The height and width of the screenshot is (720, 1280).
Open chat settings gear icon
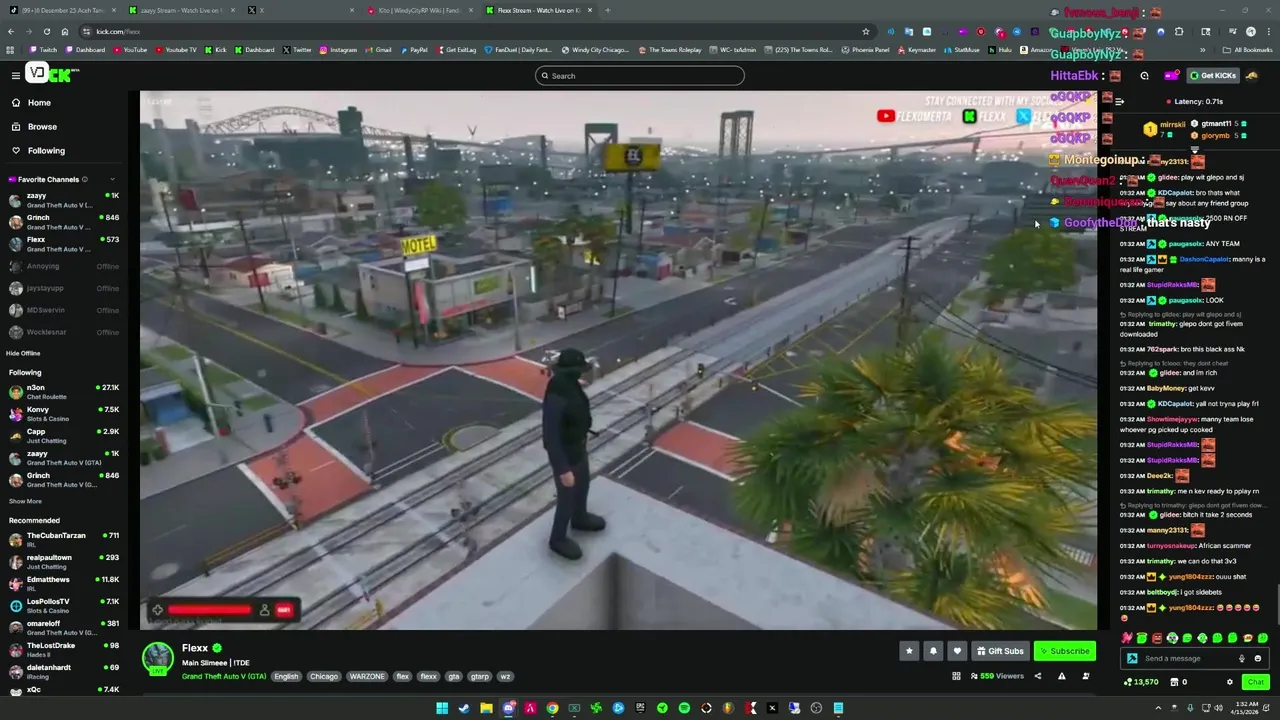[1230, 682]
